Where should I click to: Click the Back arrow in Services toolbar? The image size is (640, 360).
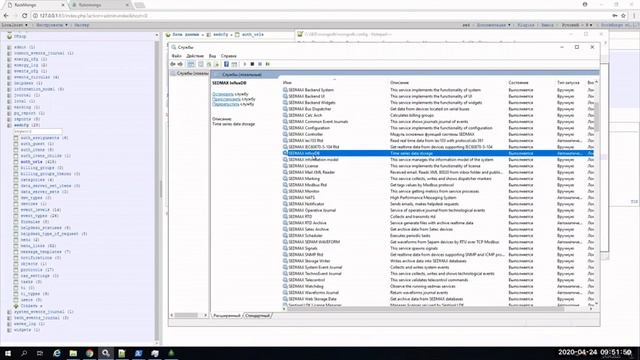pos(173,64)
